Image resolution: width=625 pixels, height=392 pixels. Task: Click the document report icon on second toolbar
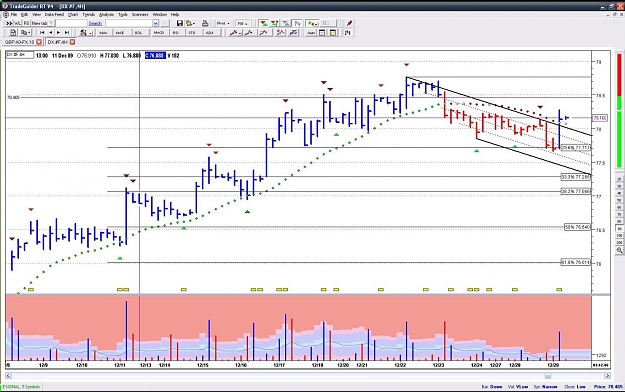coord(13,33)
